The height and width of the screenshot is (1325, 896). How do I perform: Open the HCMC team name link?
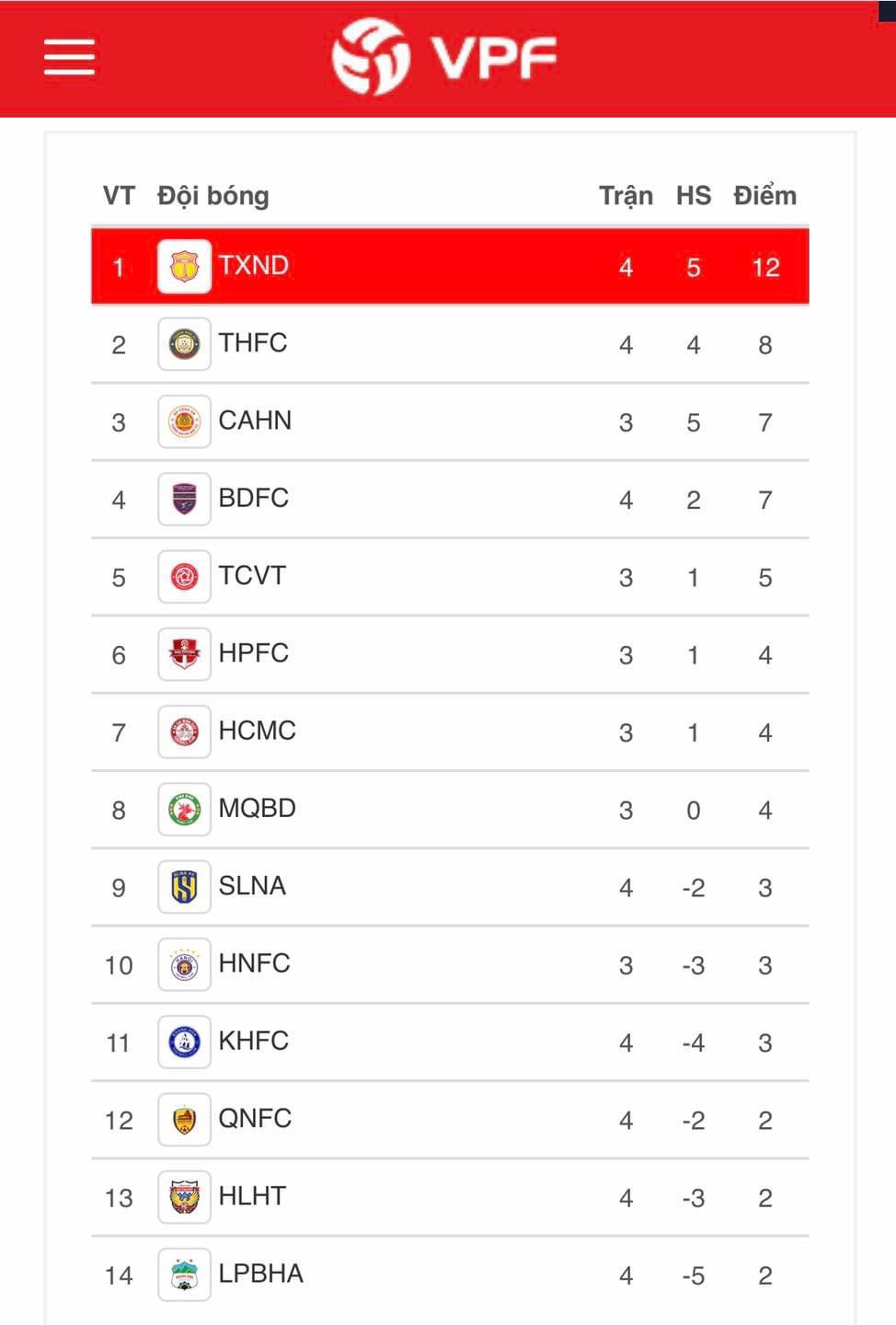click(x=257, y=731)
